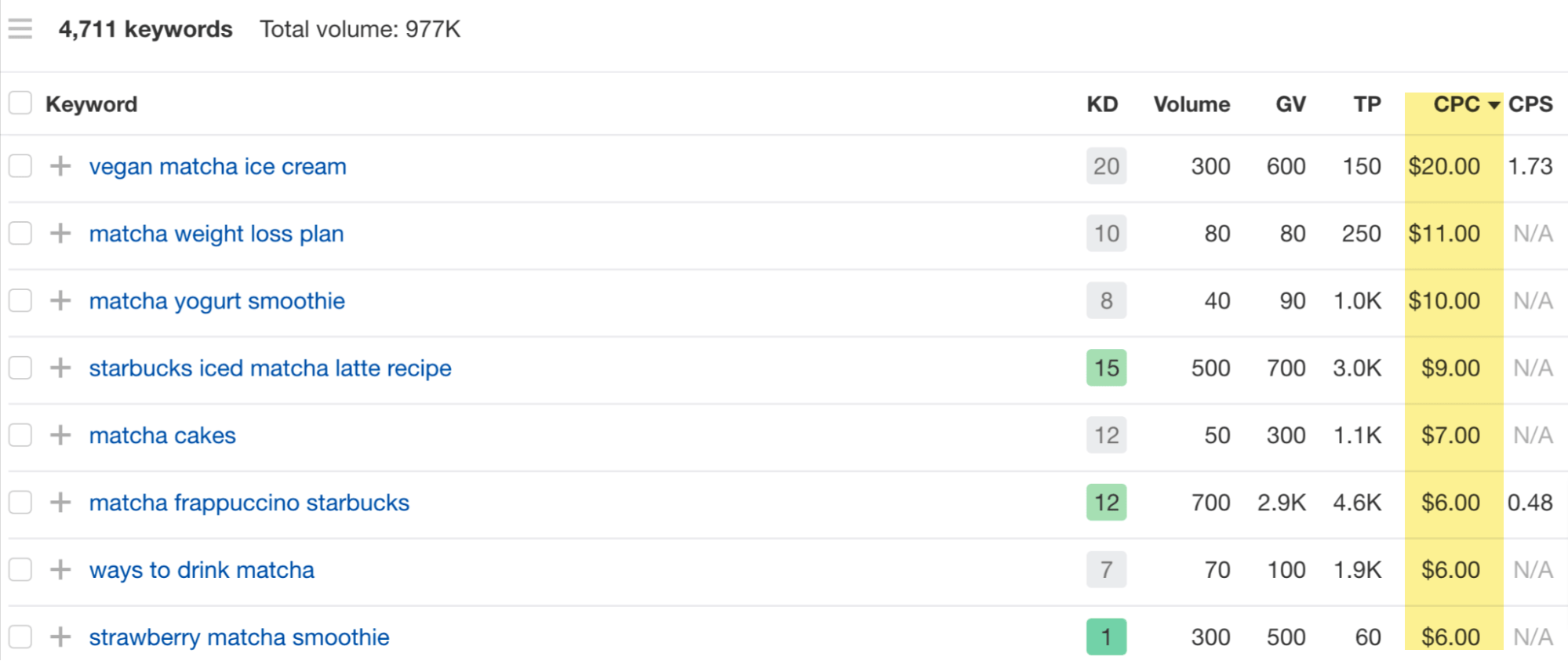Sort by the TP column header
1568x661 pixels.
[x=1366, y=104]
